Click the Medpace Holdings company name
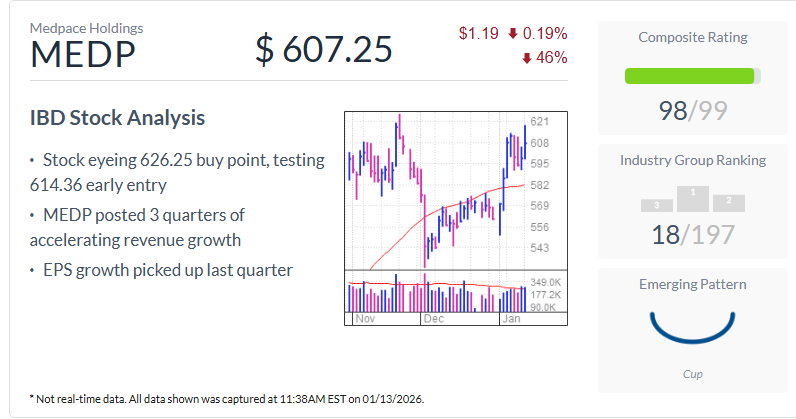The height and width of the screenshot is (419, 796). [x=86, y=28]
